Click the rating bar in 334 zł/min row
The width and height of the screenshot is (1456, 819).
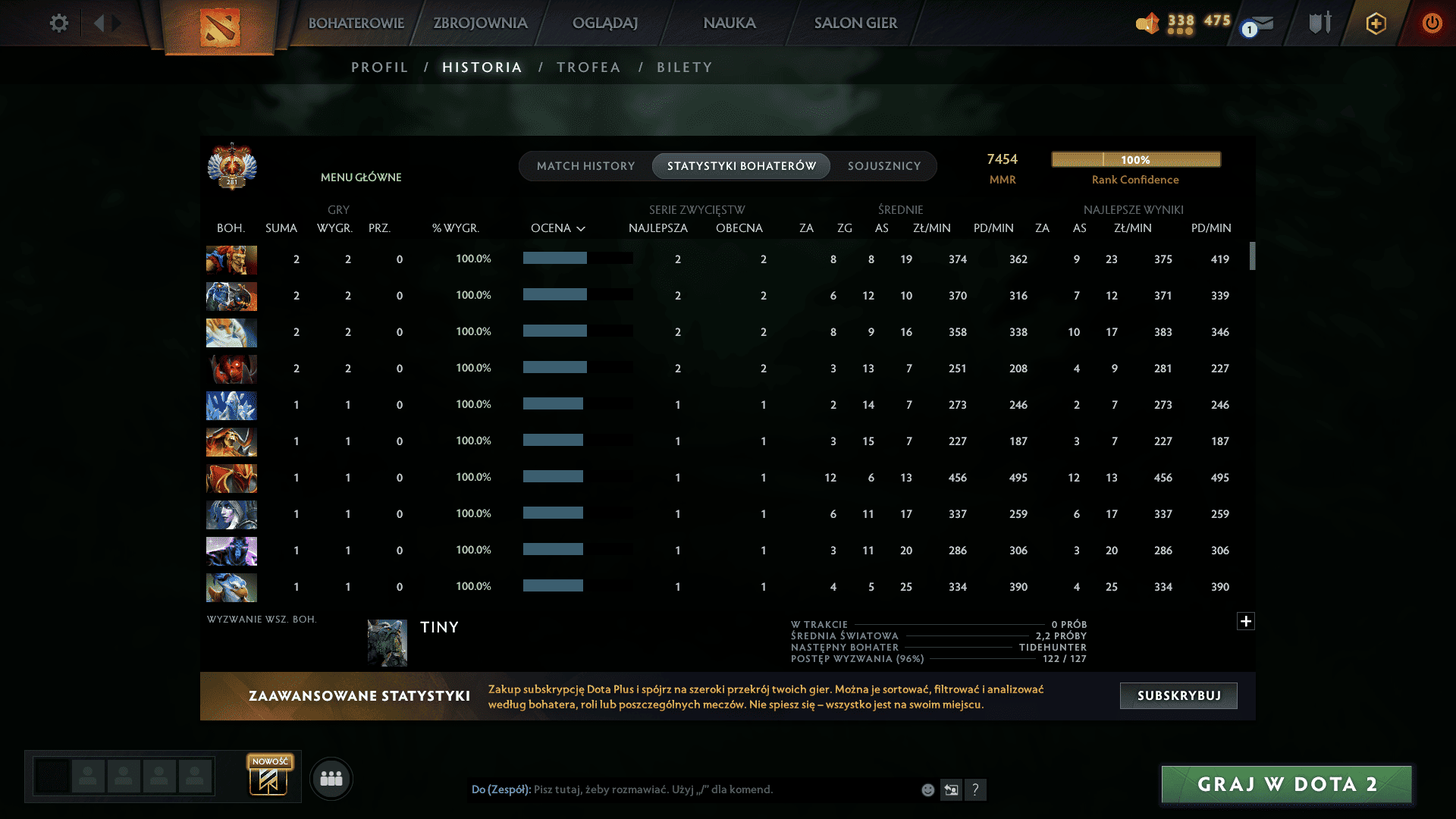point(578,586)
